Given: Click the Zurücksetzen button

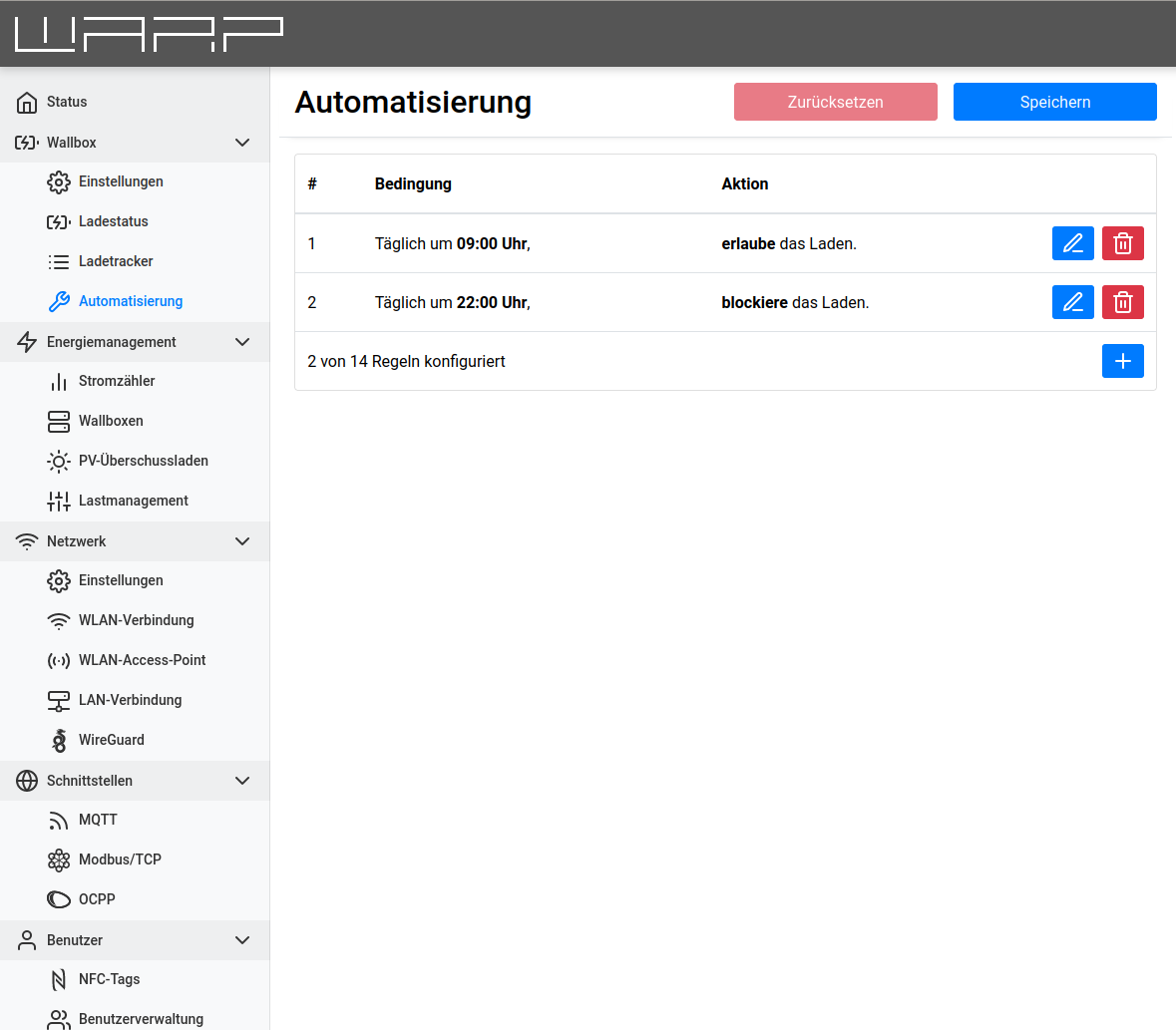Looking at the screenshot, I should (835, 102).
